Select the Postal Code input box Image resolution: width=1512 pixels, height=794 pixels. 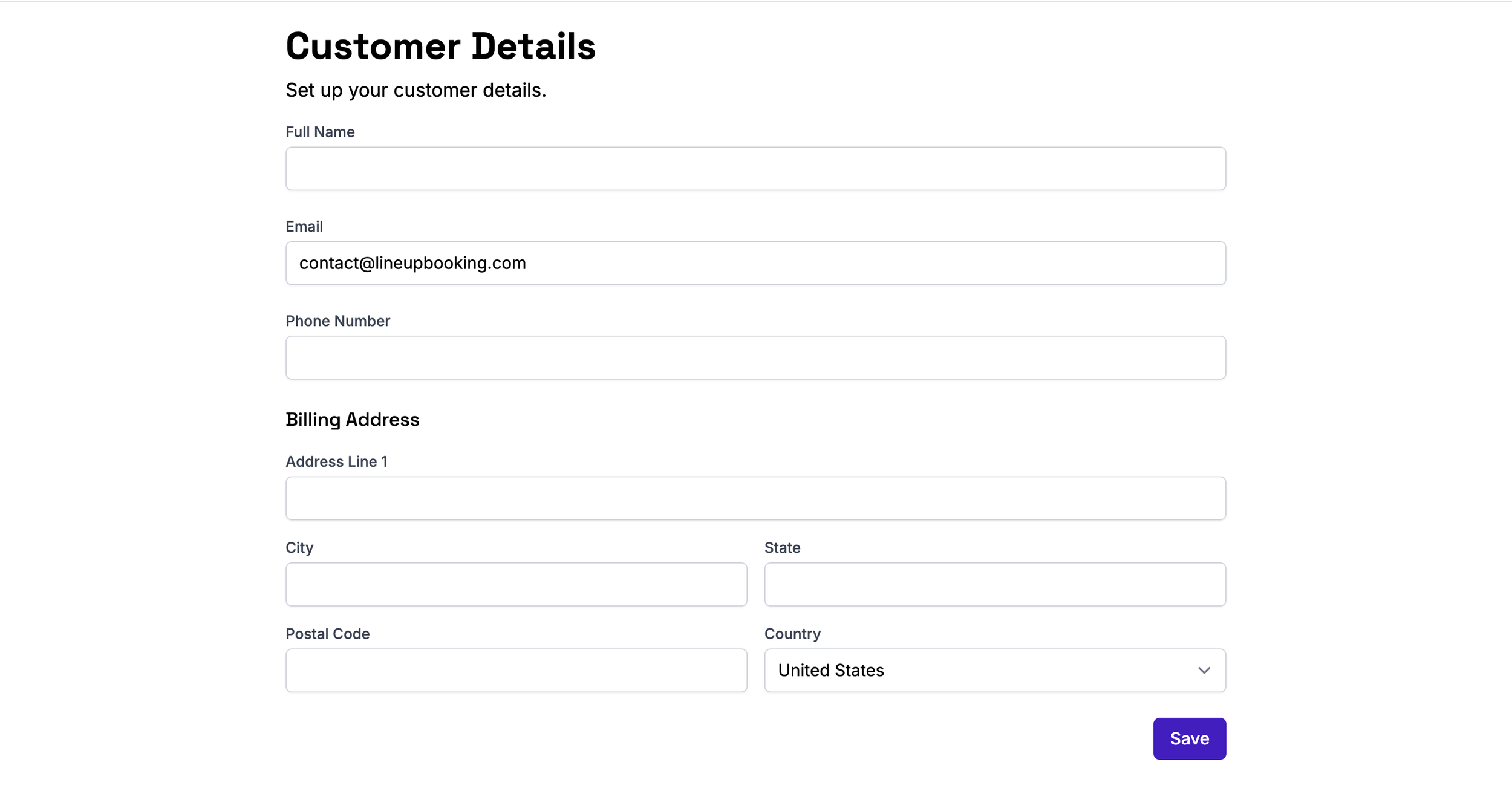coord(516,670)
